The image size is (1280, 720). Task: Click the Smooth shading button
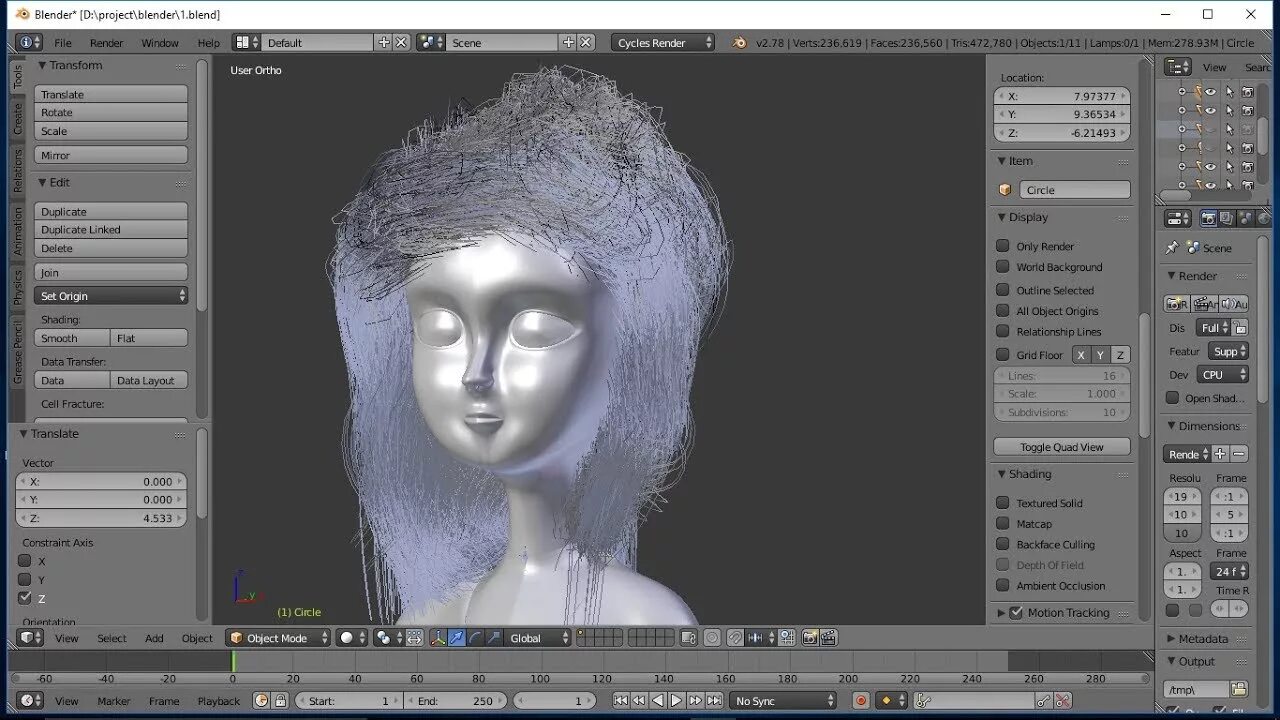(x=72, y=338)
